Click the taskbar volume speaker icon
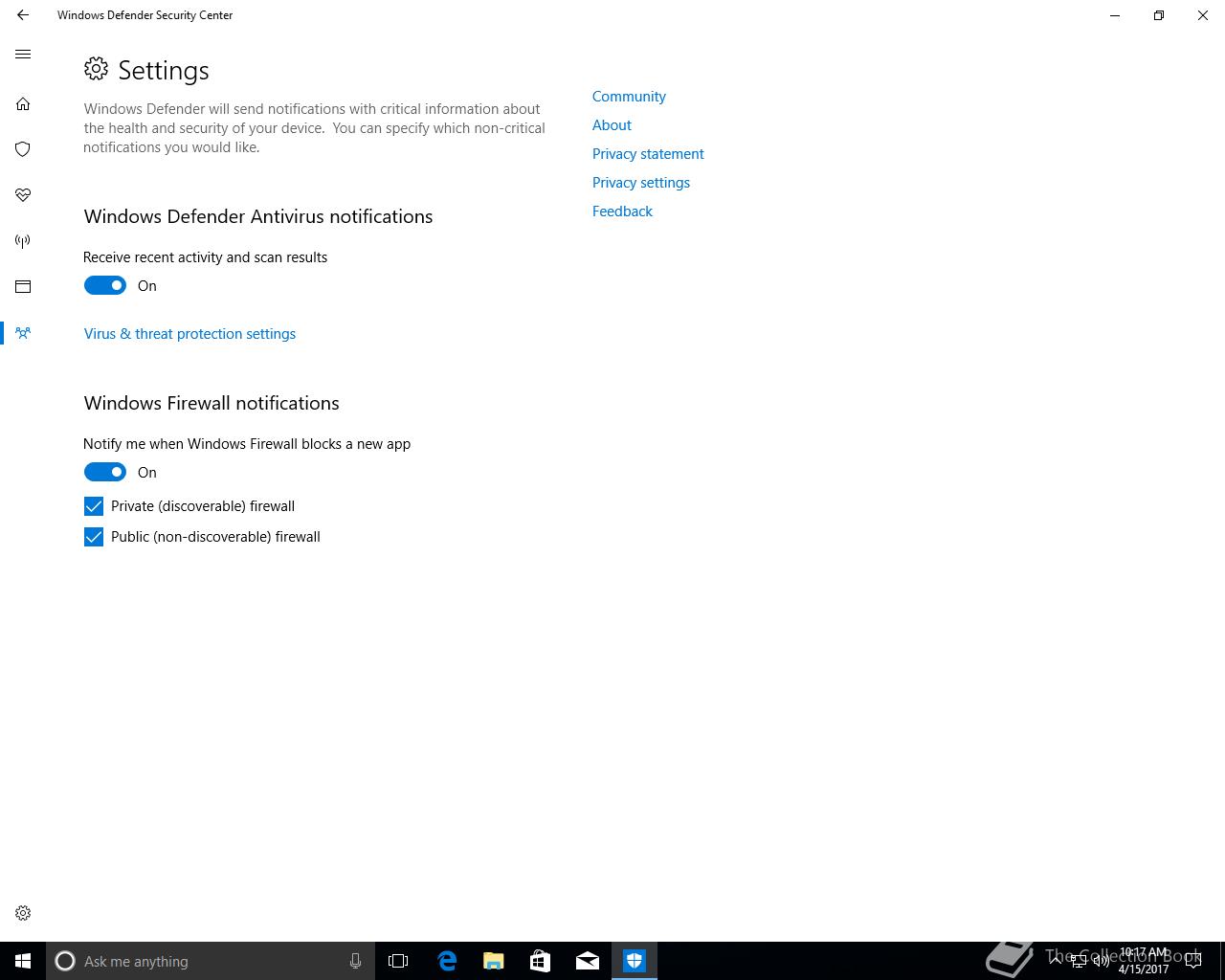The height and width of the screenshot is (980, 1225). pyautogui.click(x=1102, y=961)
